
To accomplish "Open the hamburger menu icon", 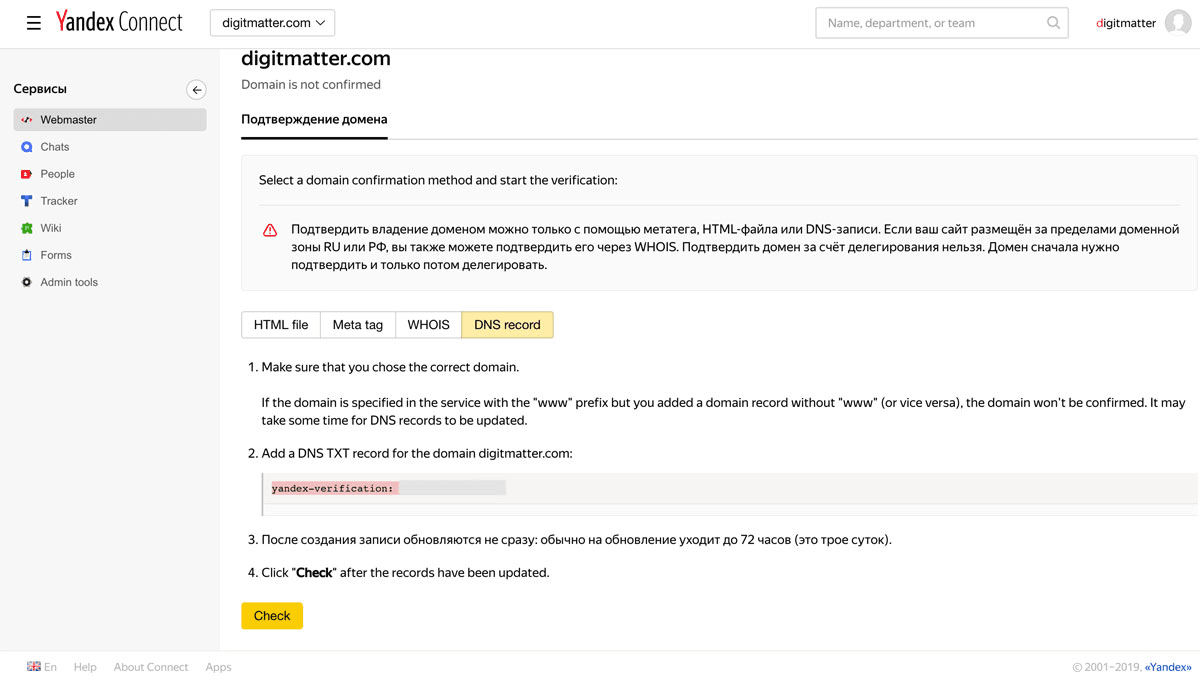I will pos(33,23).
